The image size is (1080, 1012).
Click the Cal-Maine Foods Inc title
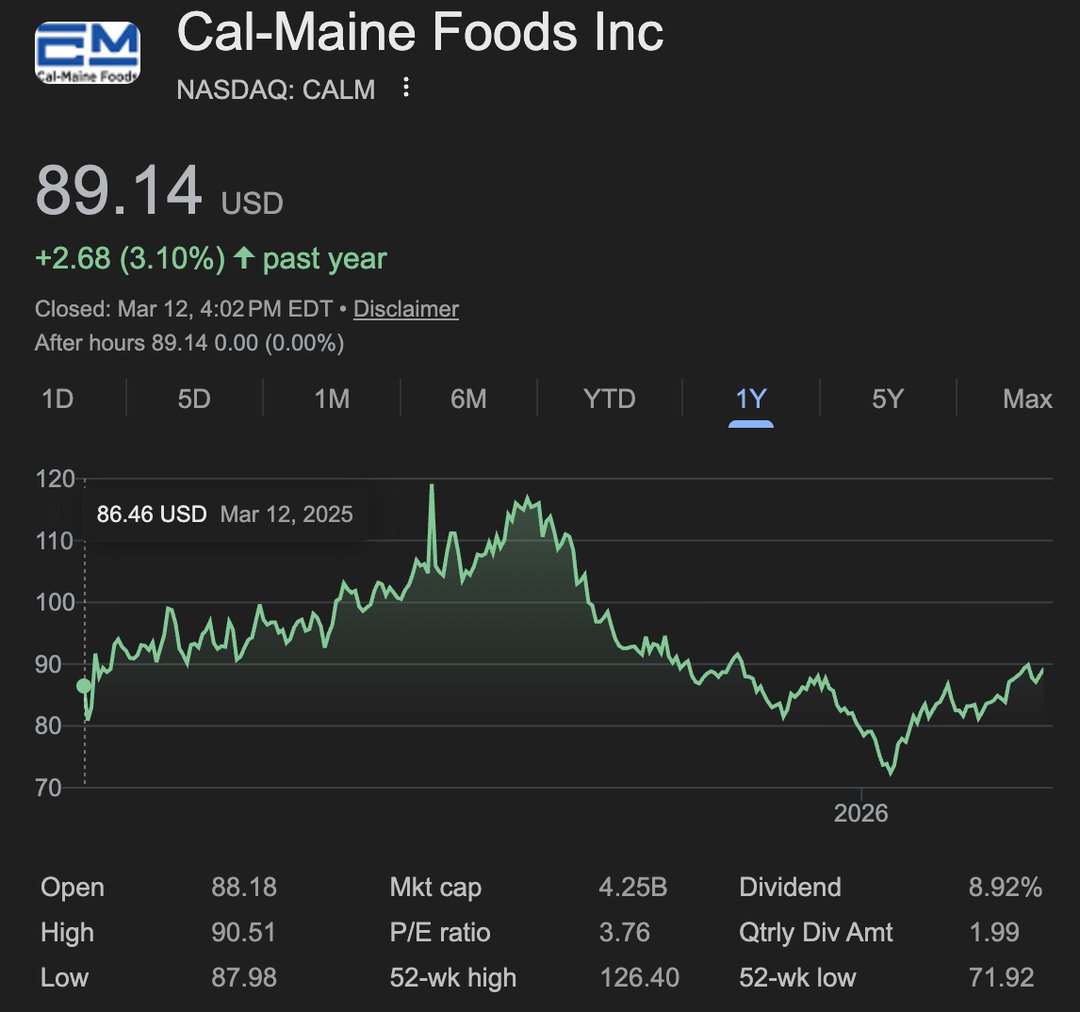(x=420, y=32)
